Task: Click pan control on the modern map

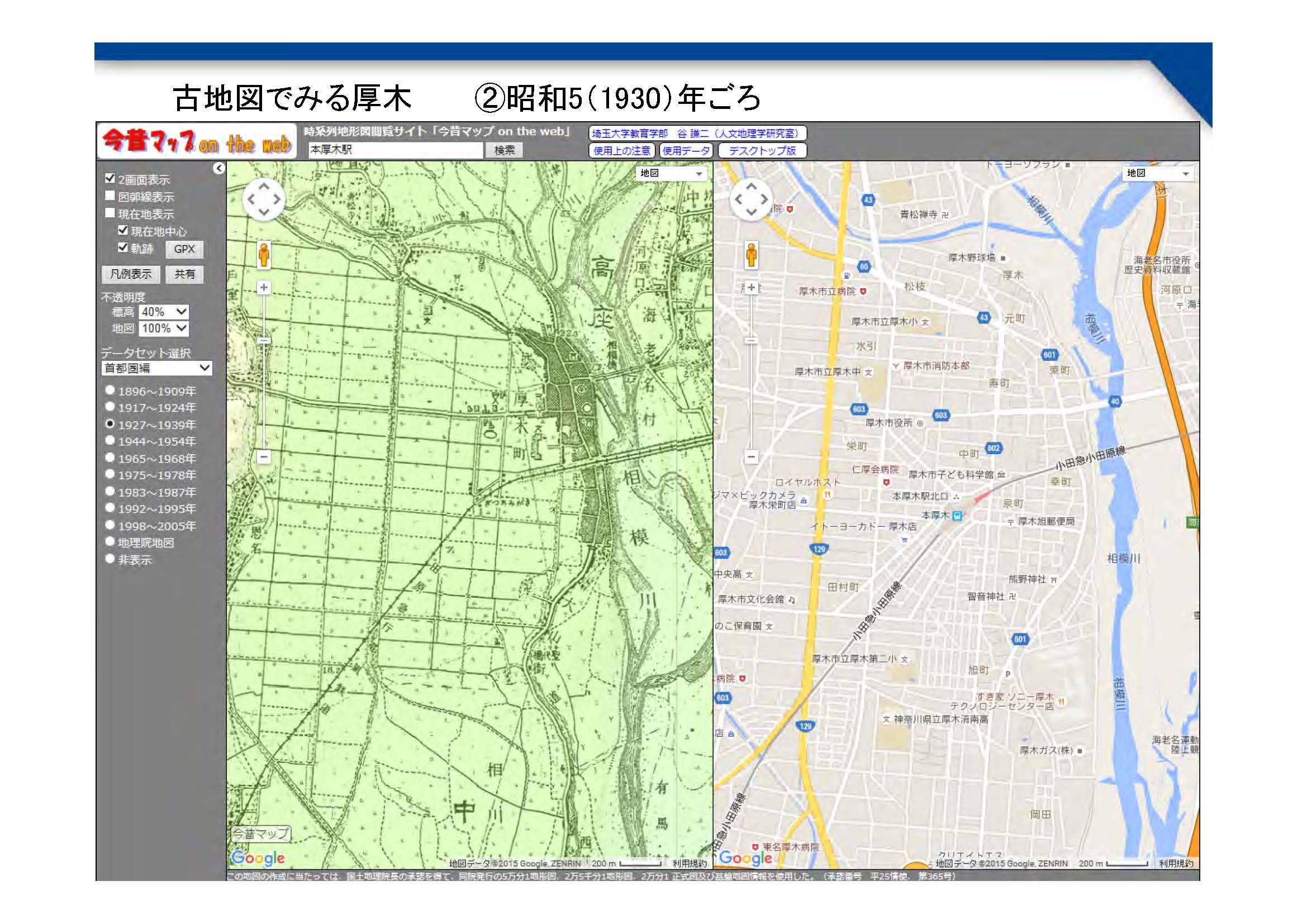Action: [751, 199]
